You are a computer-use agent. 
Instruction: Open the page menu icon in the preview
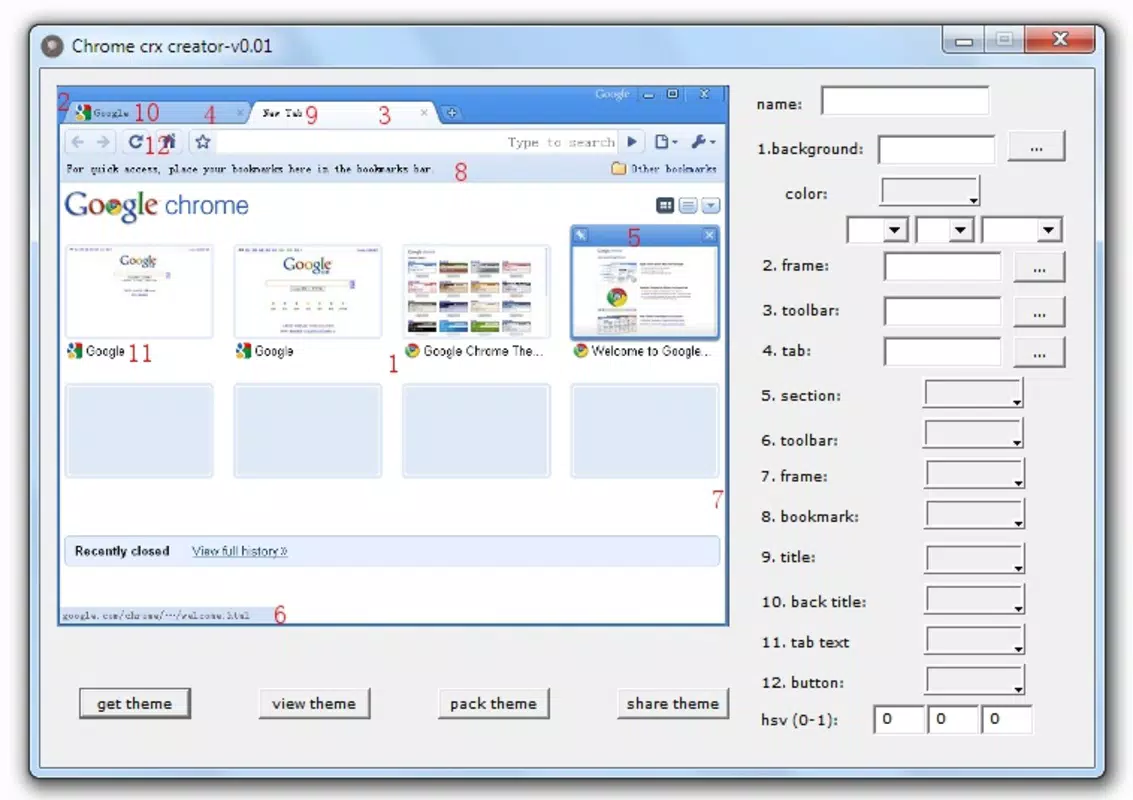[665, 142]
